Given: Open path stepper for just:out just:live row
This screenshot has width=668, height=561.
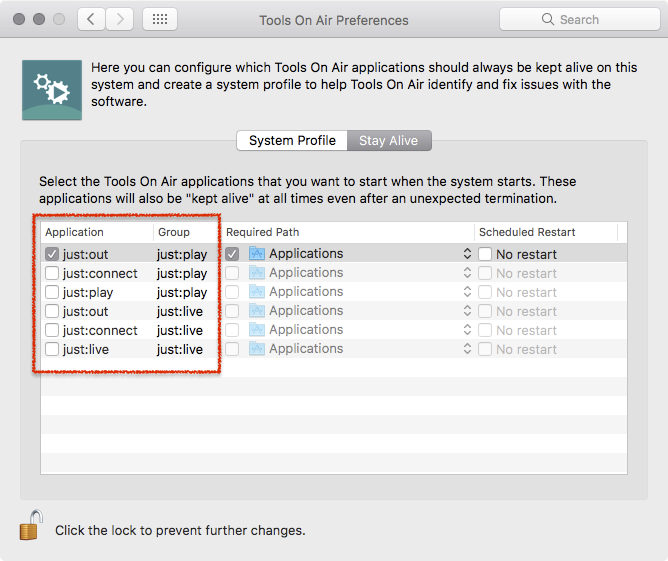Looking at the screenshot, I should 467,311.
